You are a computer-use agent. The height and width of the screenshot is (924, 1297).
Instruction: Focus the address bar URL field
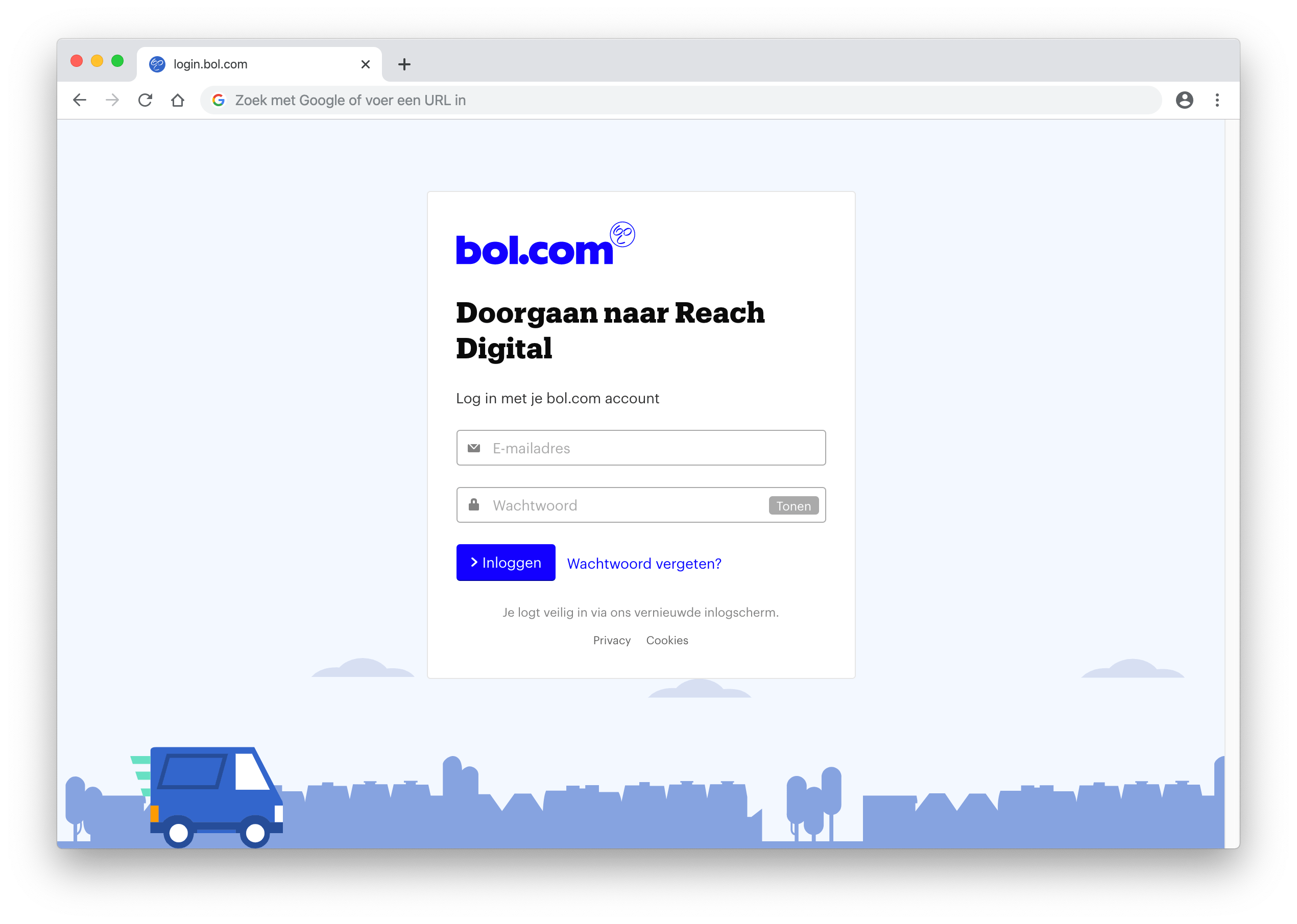681,100
